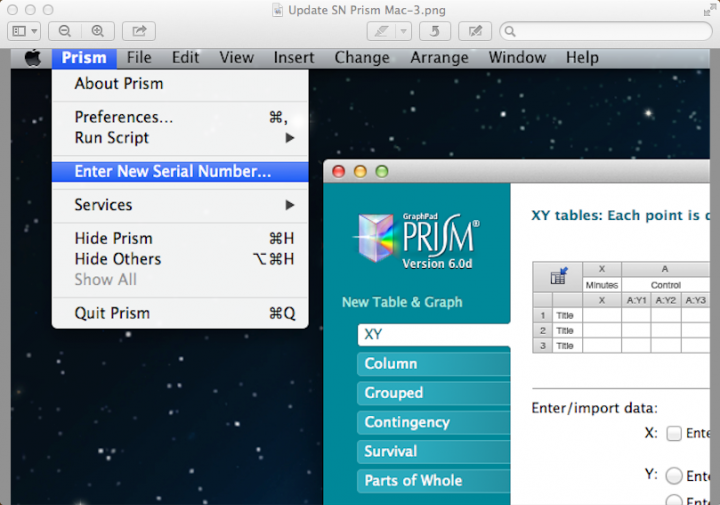
Task: Close the Prism welcome dialog with red button
Action: click(x=339, y=172)
